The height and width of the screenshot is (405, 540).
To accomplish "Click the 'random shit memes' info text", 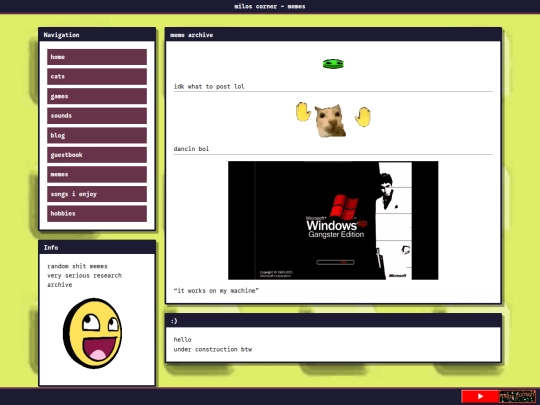I will pos(77,266).
